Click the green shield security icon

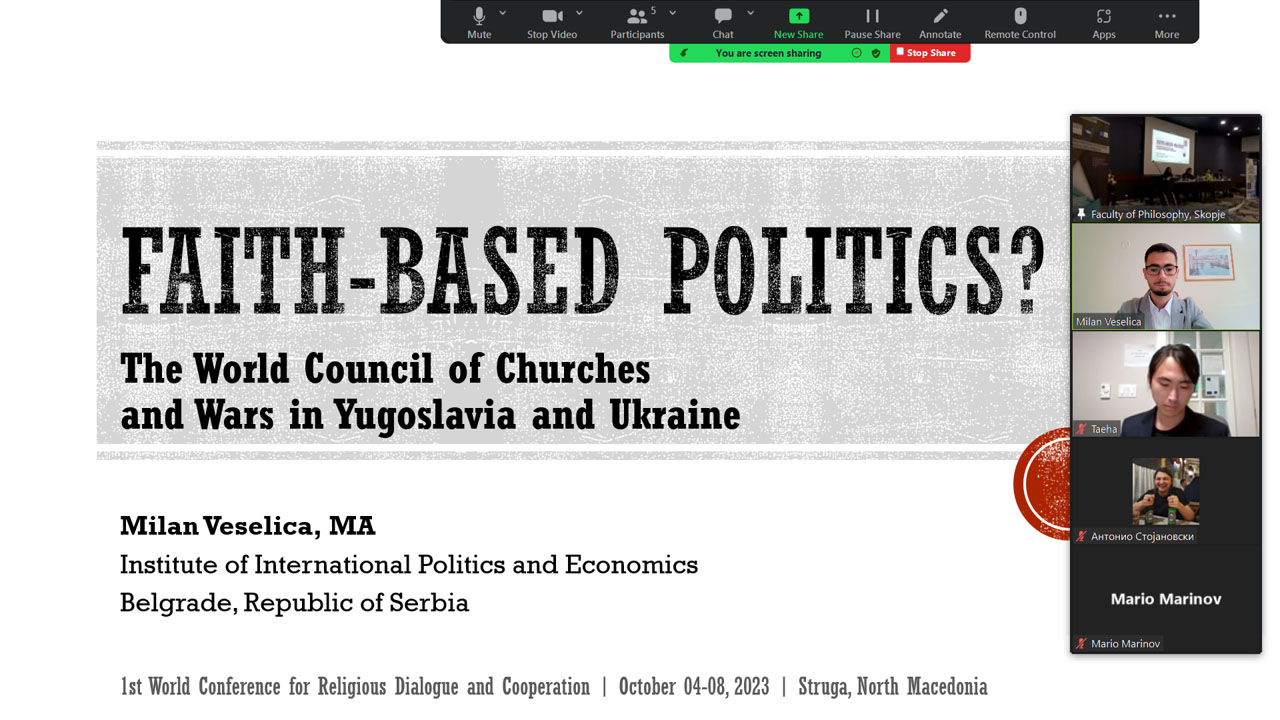pos(876,53)
